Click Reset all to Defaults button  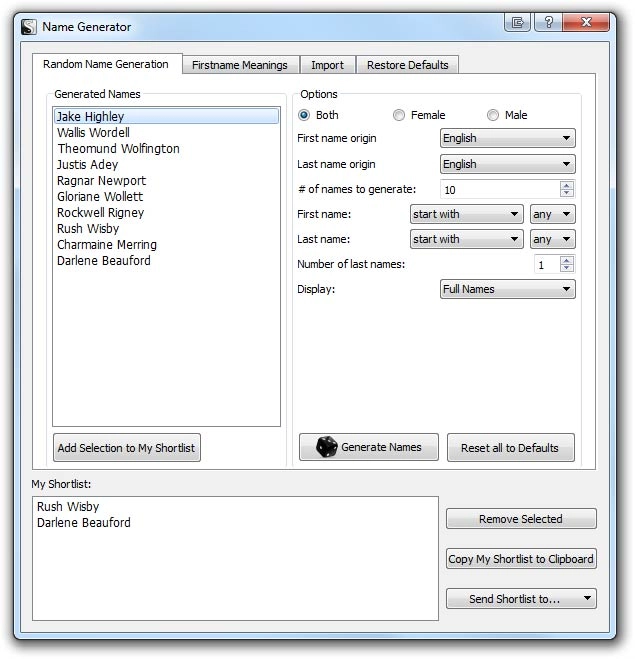(511, 448)
